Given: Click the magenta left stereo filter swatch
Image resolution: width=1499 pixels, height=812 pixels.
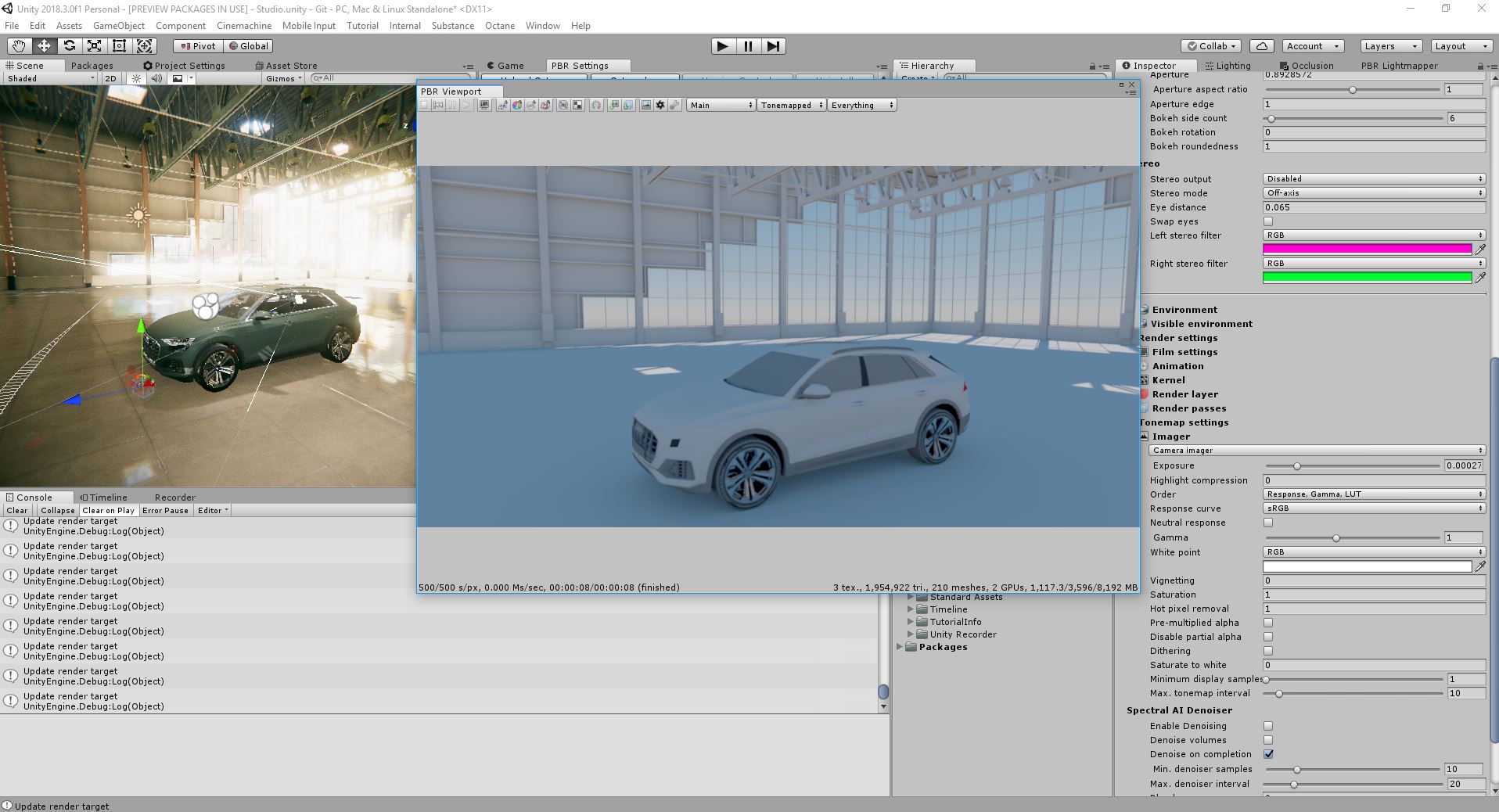Looking at the screenshot, I should tap(1367, 249).
